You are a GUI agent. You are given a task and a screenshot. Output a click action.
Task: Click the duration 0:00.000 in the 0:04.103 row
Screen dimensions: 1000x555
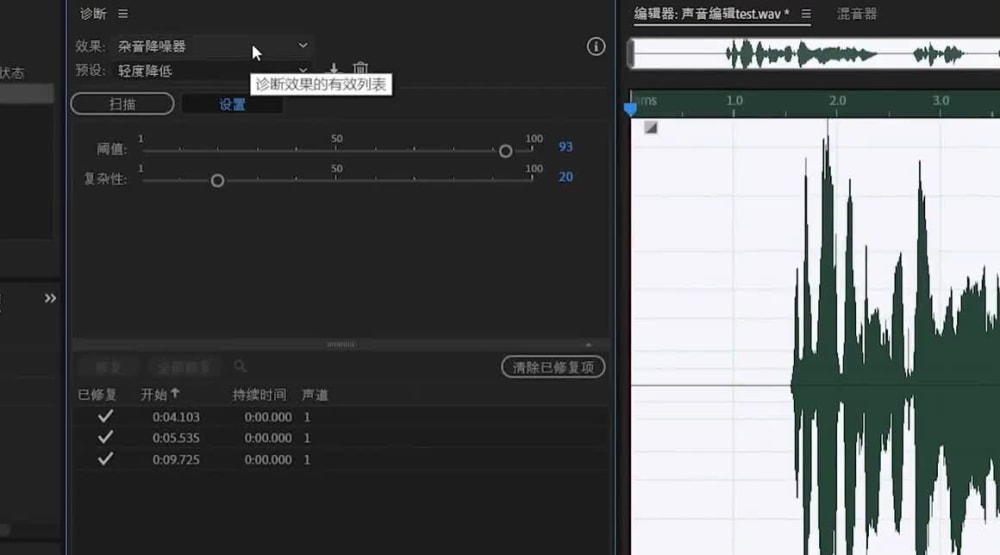[x=268, y=417]
